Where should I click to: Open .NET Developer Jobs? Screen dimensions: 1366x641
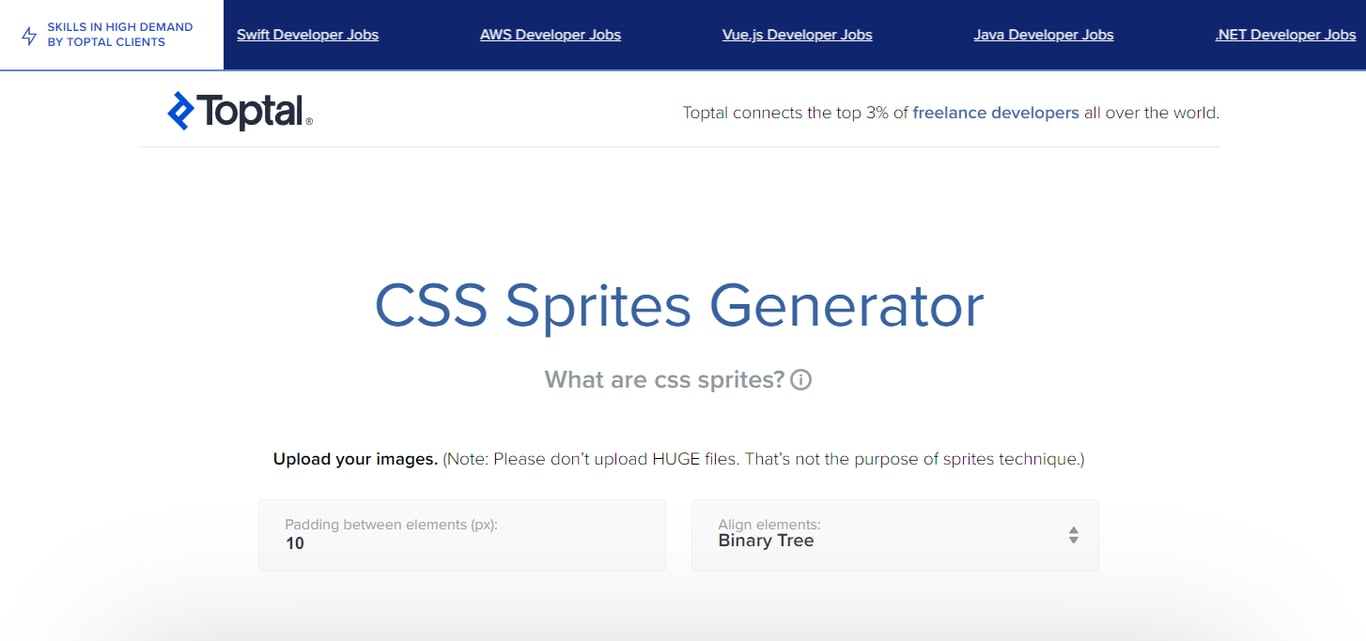click(x=1284, y=34)
